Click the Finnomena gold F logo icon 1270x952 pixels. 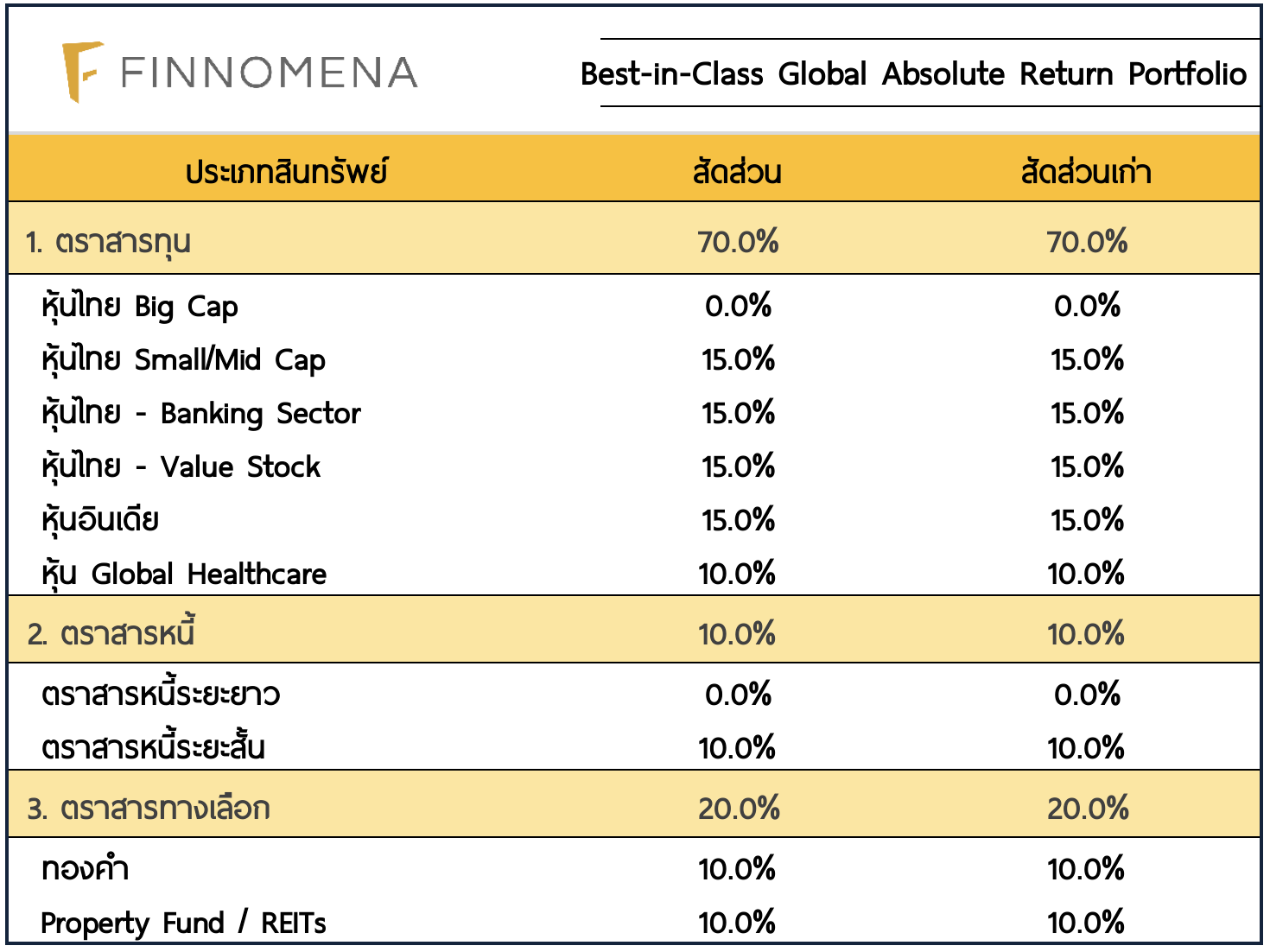(x=80, y=72)
